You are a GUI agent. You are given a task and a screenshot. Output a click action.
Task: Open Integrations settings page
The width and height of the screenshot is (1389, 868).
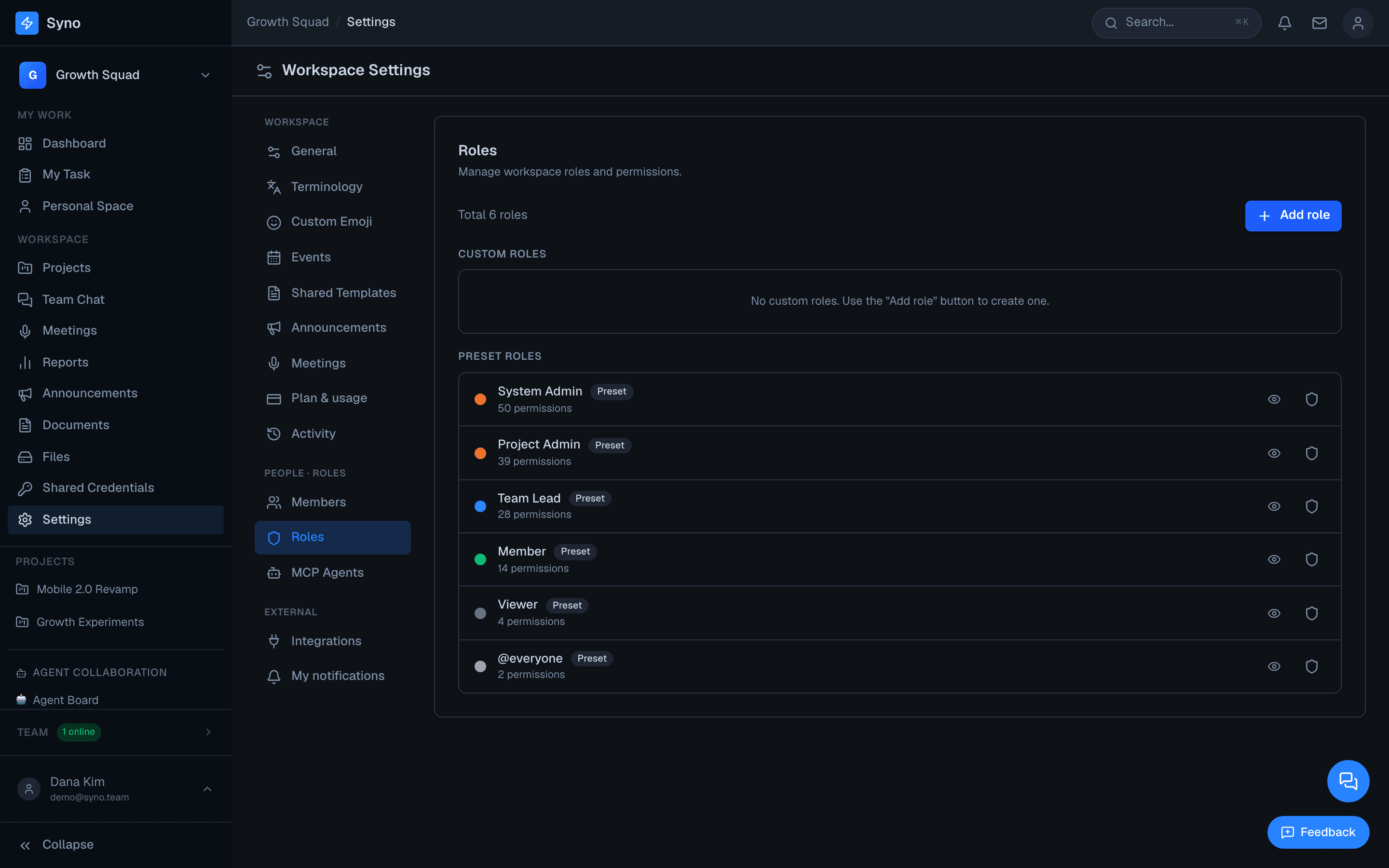pos(332,641)
